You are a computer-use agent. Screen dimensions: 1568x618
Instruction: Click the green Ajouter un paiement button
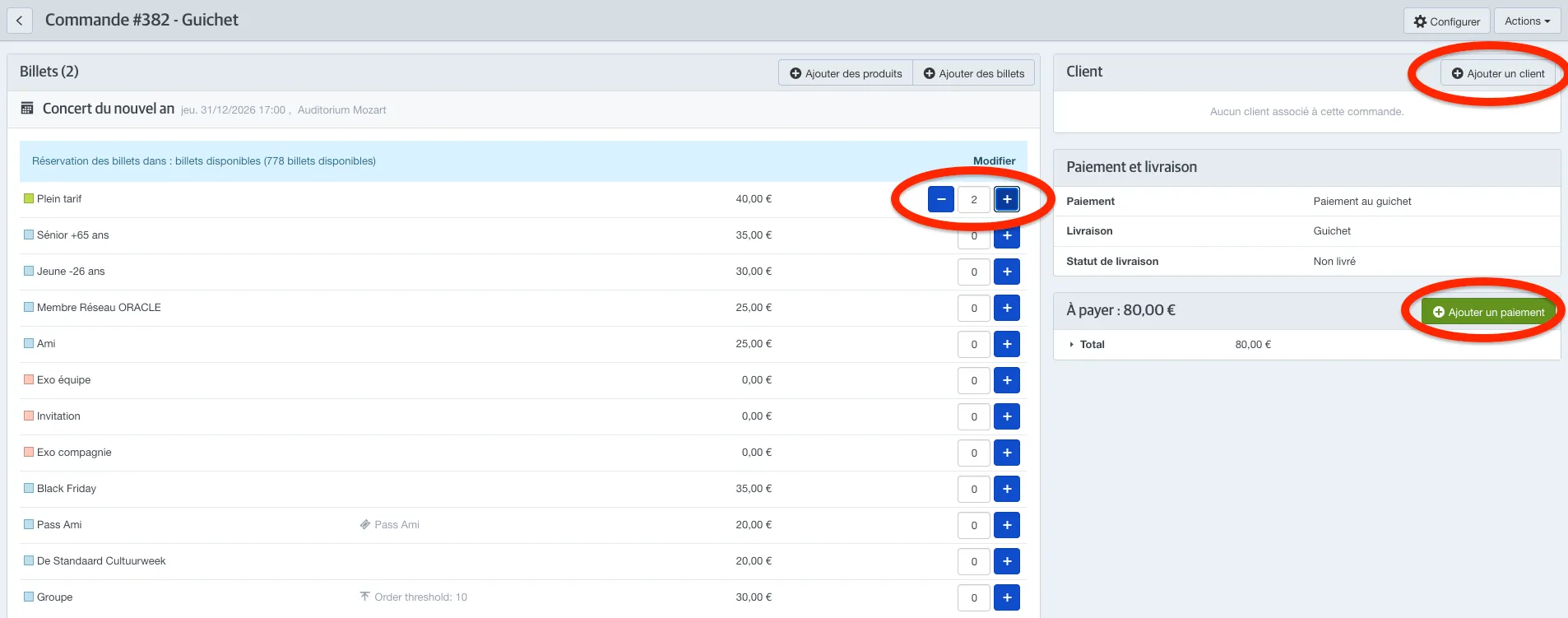tap(1489, 312)
